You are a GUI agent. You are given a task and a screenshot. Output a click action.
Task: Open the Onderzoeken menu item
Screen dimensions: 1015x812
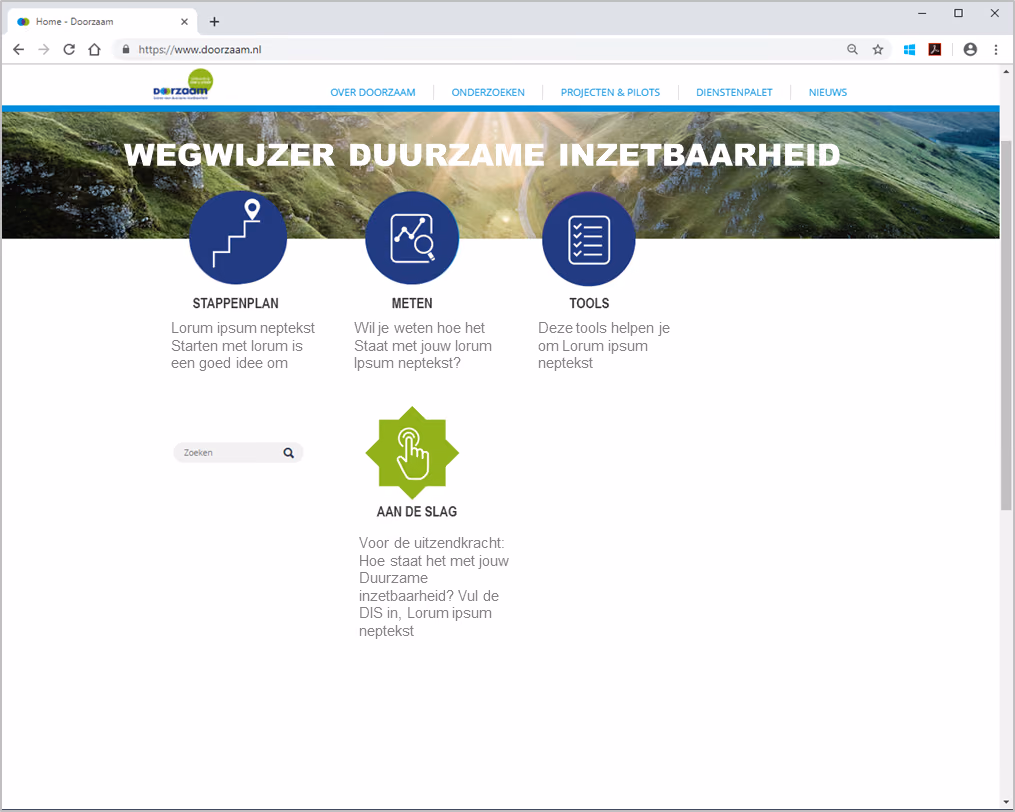tap(488, 93)
